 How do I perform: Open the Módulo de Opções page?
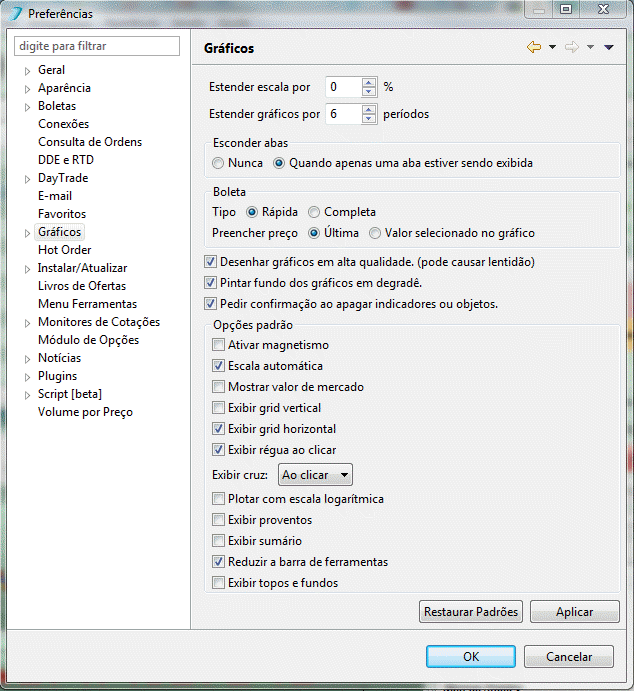(88, 340)
